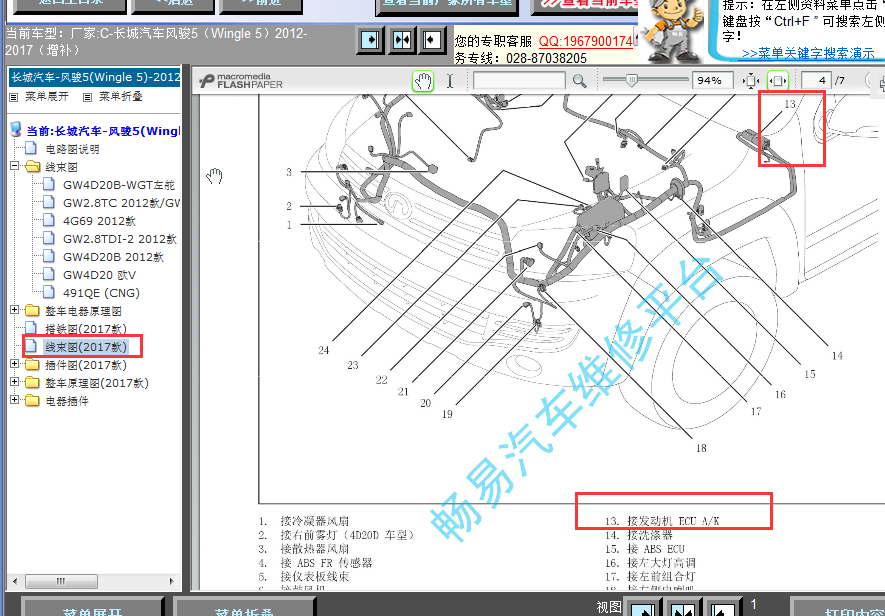Click the fit-to-width zoom icon
The width and height of the screenshot is (885, 616).
coord(777,81)
